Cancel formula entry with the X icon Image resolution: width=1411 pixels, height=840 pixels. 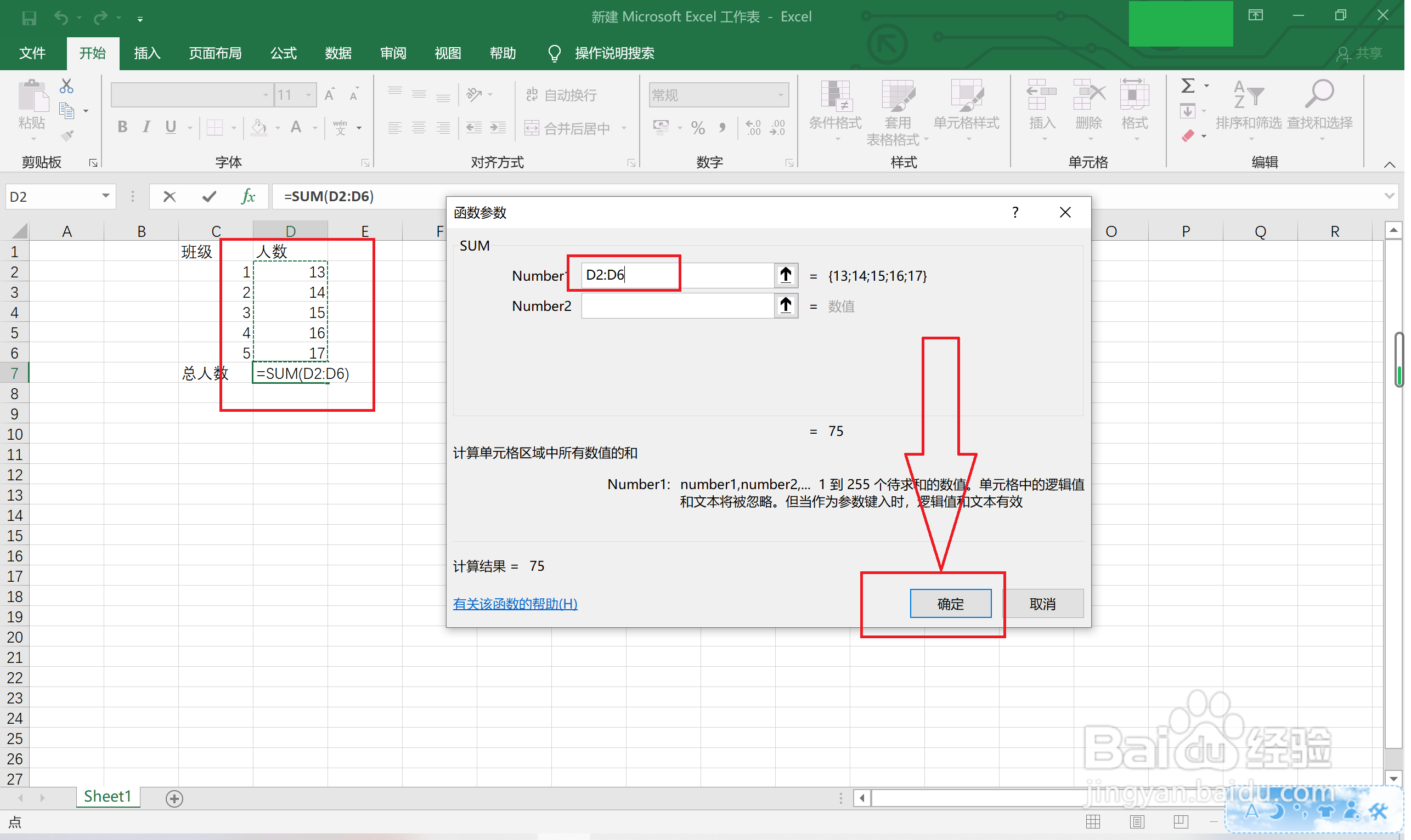[x=170, y=197]
